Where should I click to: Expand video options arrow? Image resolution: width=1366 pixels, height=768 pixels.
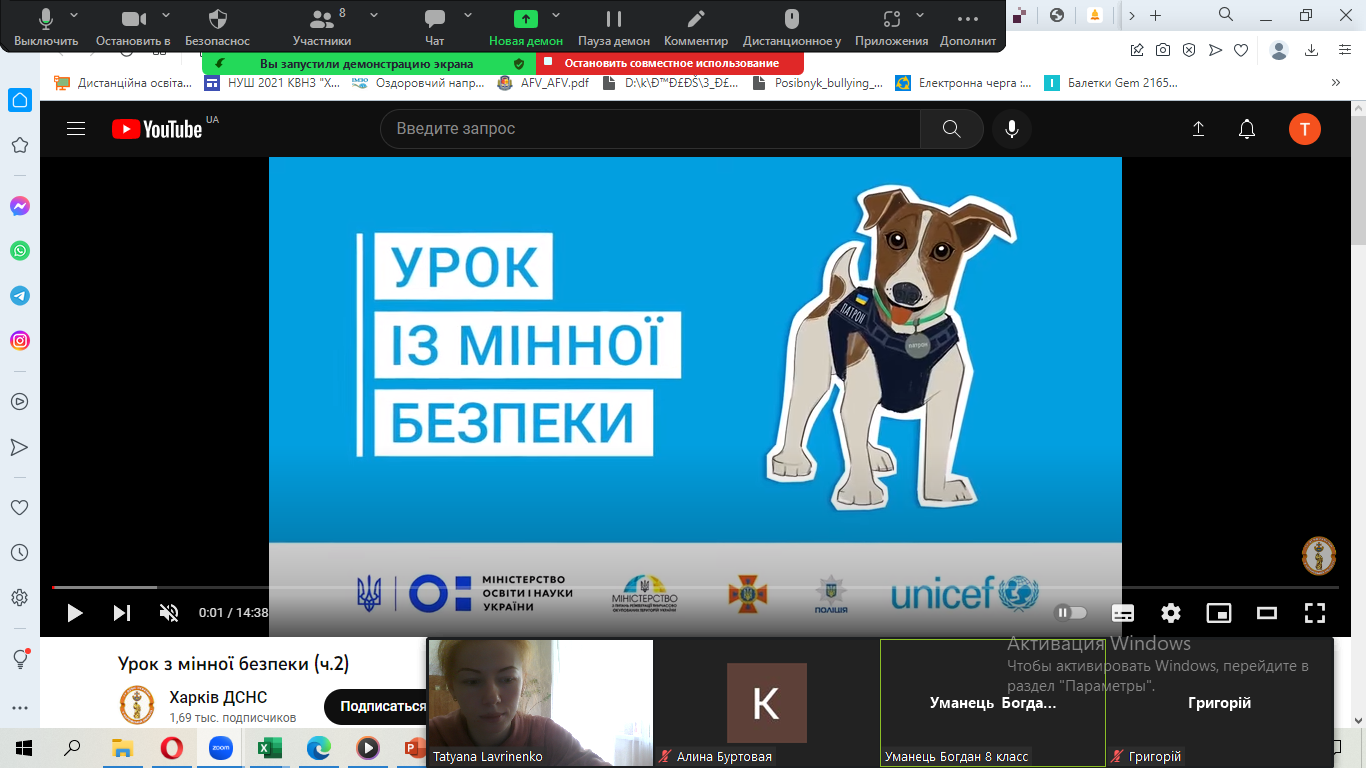[x=166, y=15]
